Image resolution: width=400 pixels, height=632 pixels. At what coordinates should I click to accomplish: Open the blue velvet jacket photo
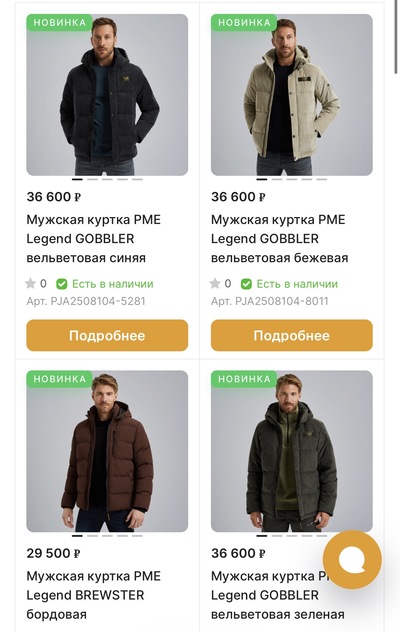(x=107, y=95)
